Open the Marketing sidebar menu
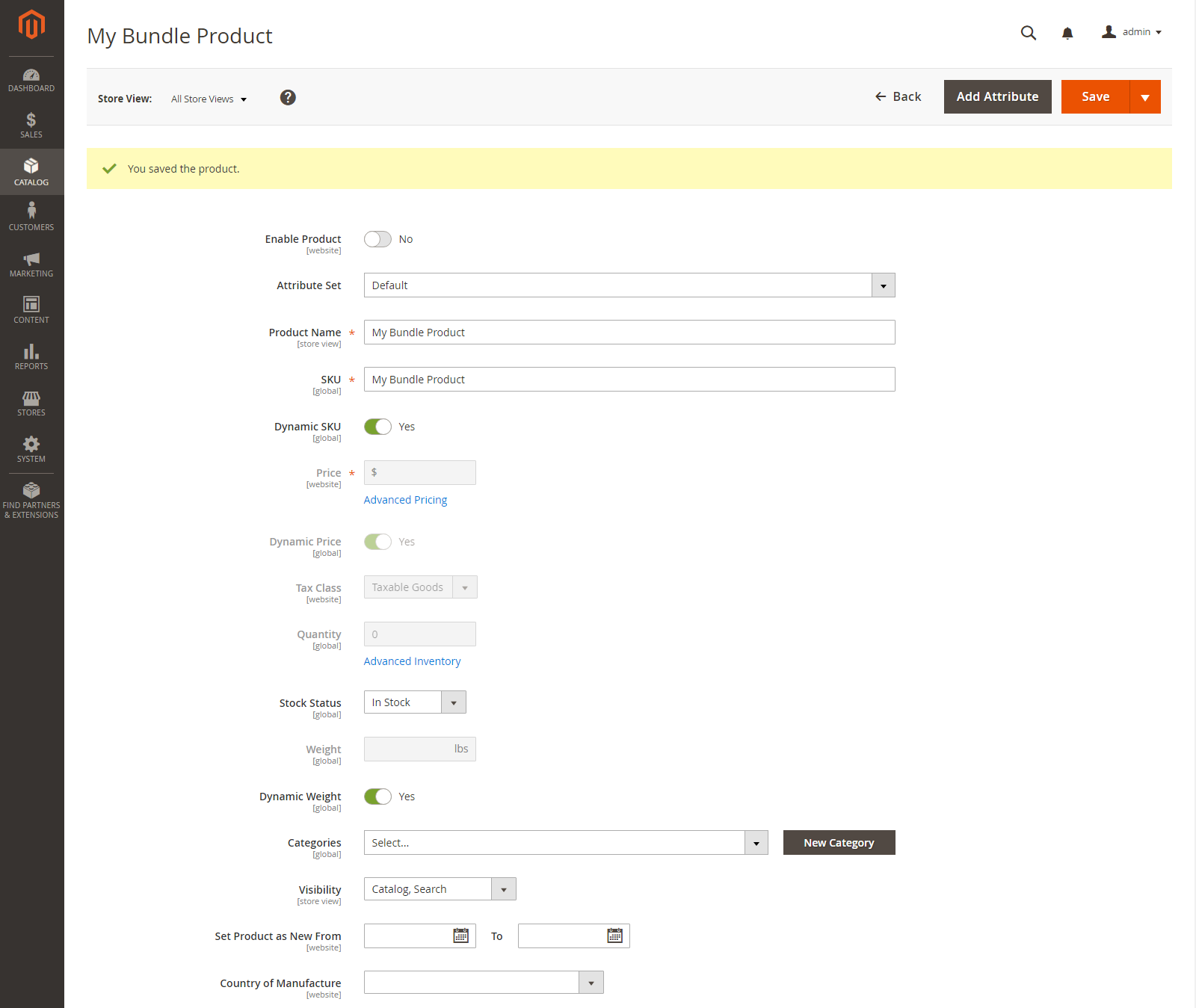Screen dimensions: 1196x1008 tap(31, 264)
